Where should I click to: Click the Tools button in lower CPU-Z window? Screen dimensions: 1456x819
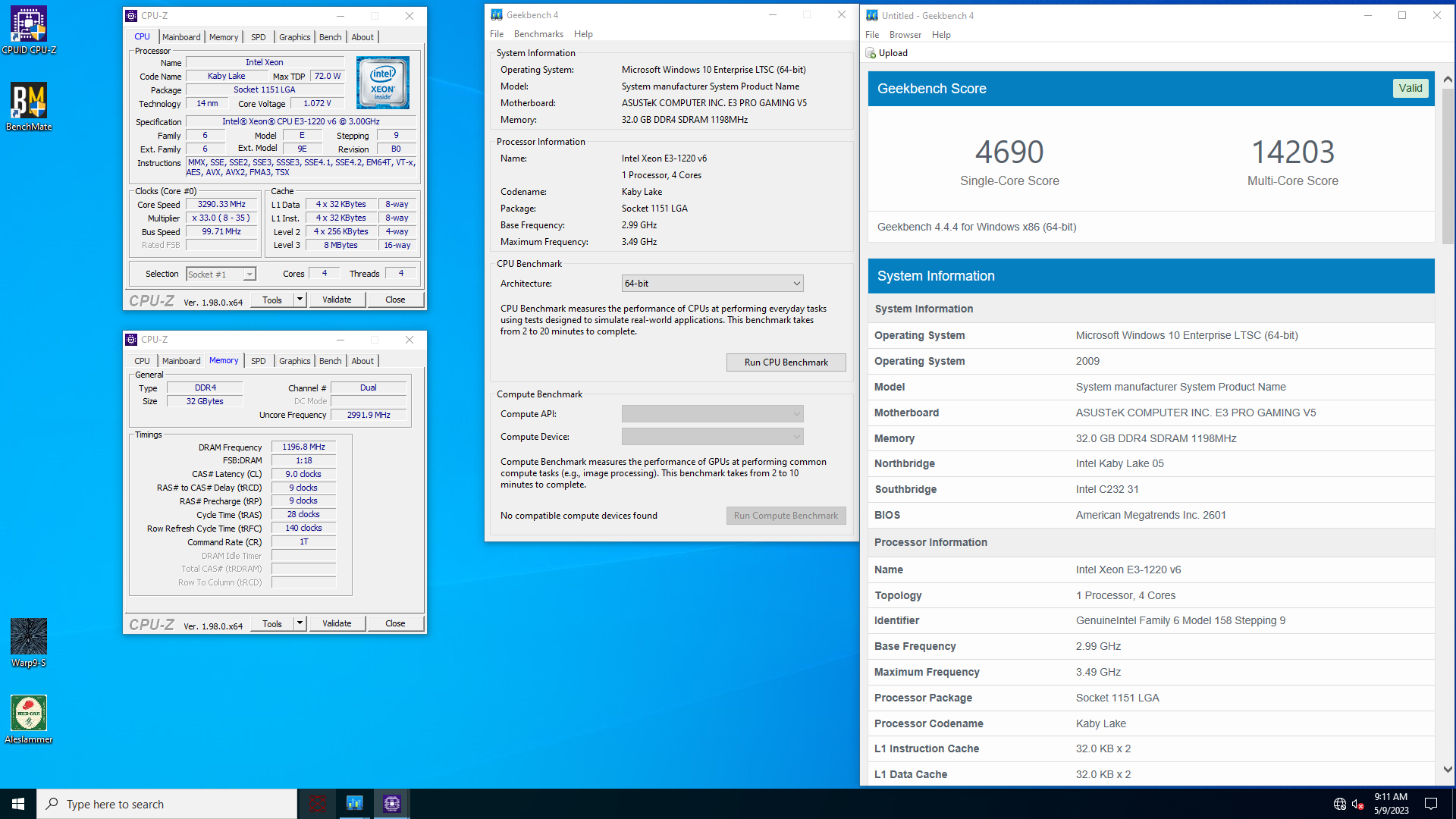pos(272,623)
